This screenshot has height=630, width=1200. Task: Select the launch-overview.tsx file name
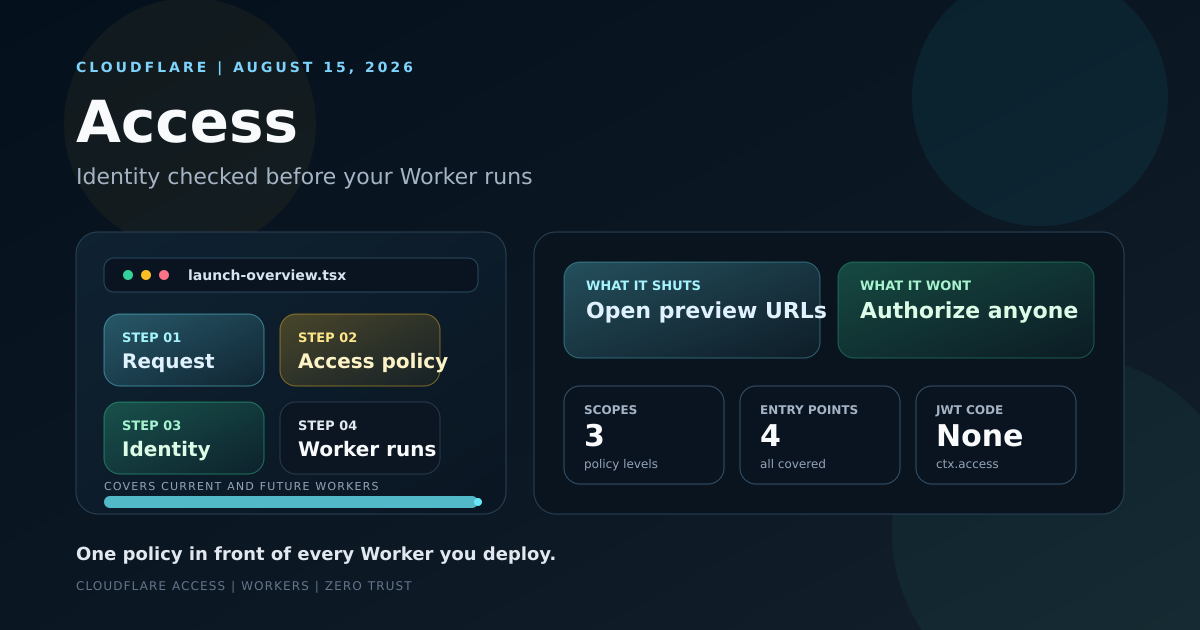tap(267, 275)
